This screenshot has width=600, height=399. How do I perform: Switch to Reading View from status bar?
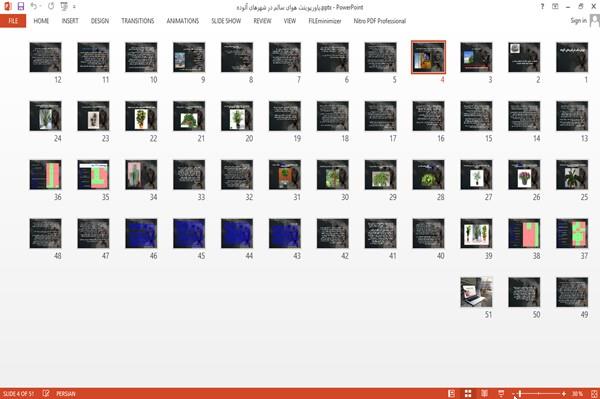point(484,393)
